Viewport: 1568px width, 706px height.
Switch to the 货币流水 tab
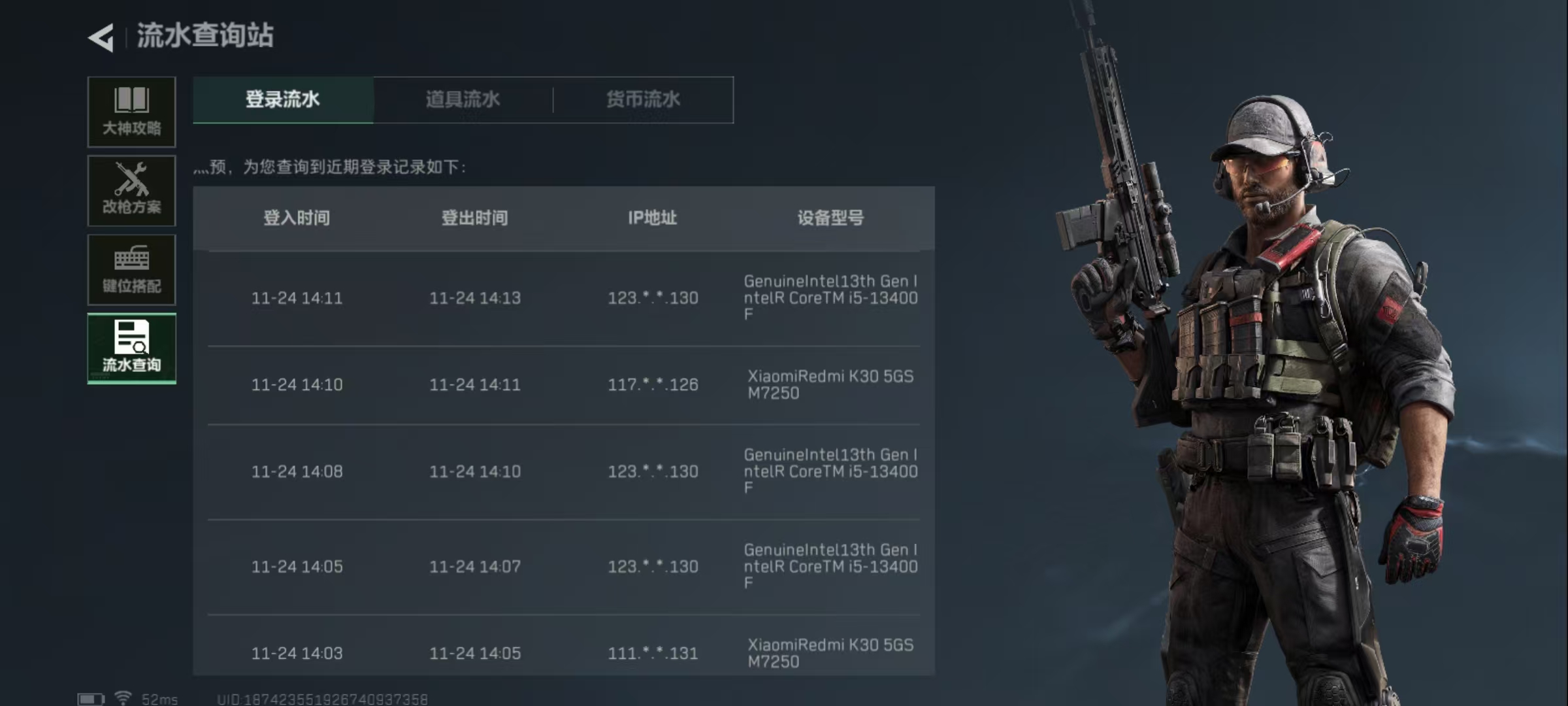(x=644, y=99)
